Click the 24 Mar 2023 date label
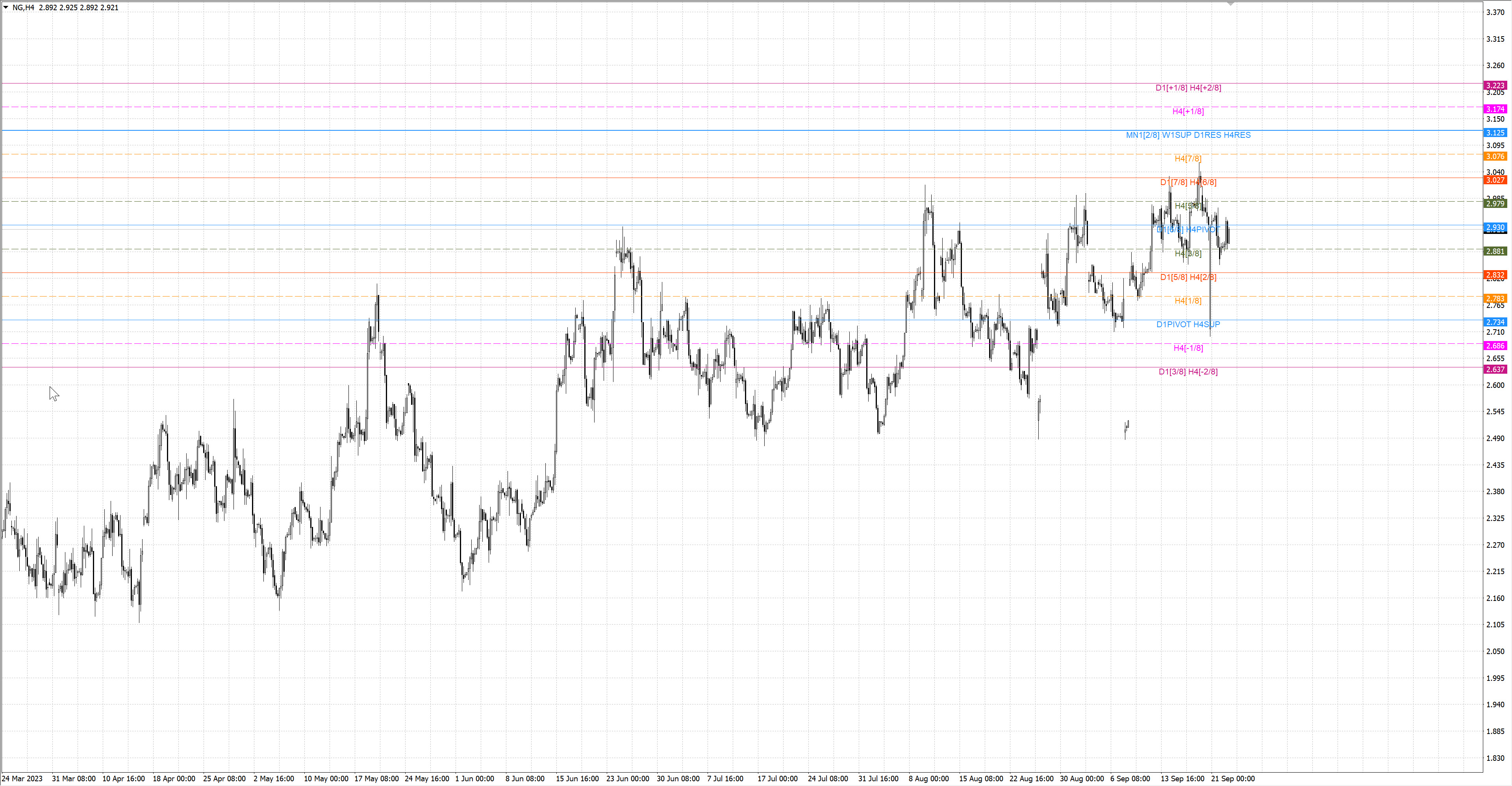 point(22,779)
